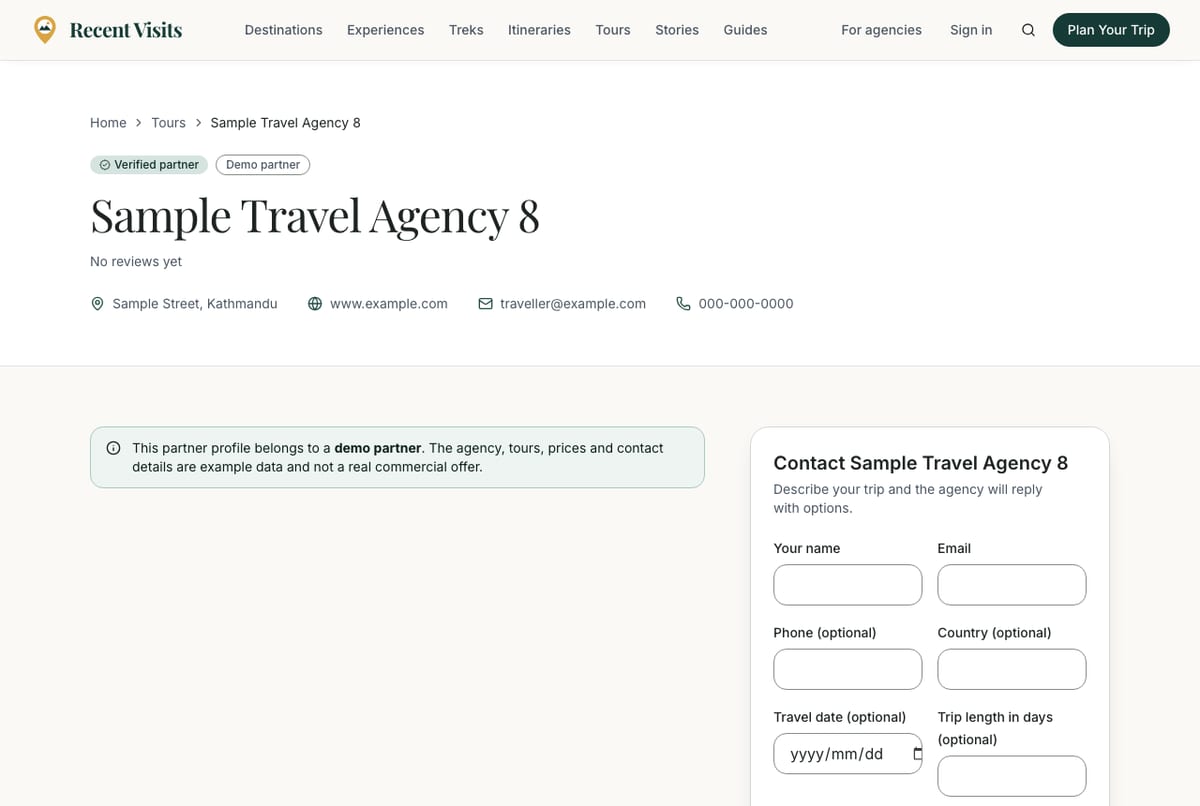Click the Demo partner badge
The image size is (1200, 806).
coord(263,165)
